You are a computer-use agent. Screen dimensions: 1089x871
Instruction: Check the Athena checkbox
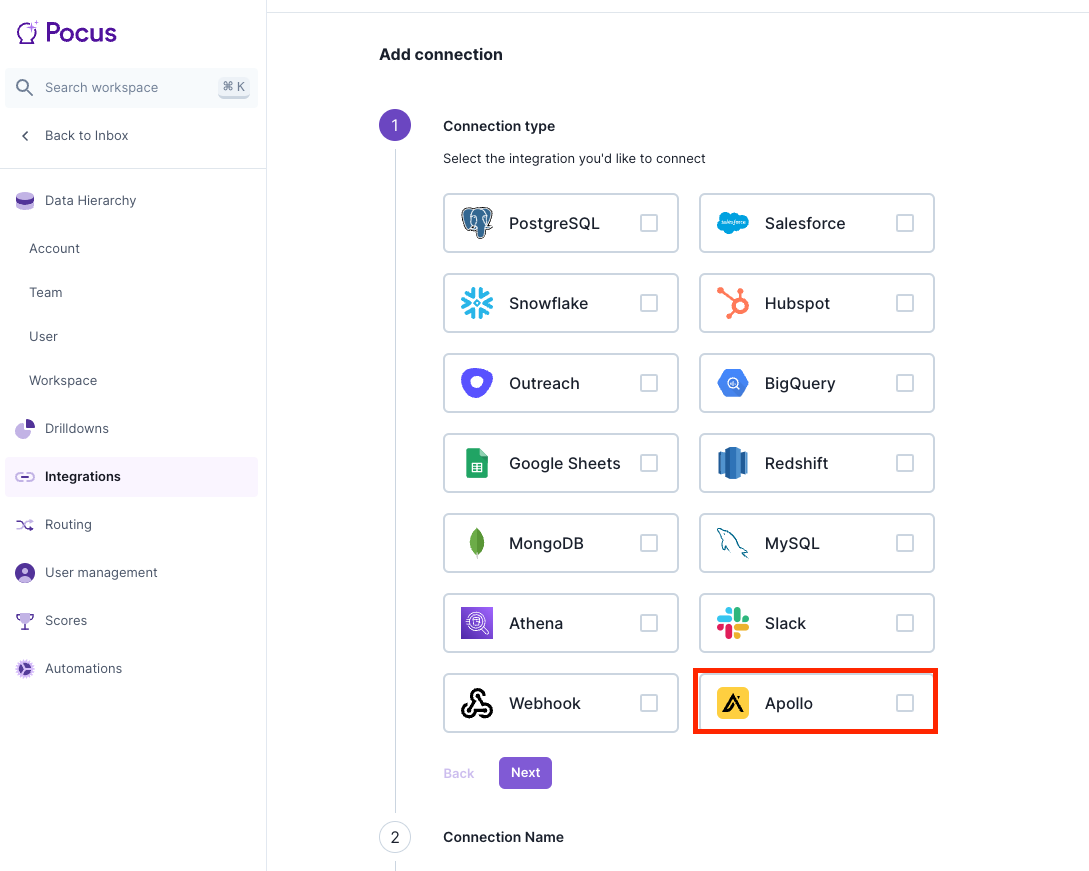point(649,623)
